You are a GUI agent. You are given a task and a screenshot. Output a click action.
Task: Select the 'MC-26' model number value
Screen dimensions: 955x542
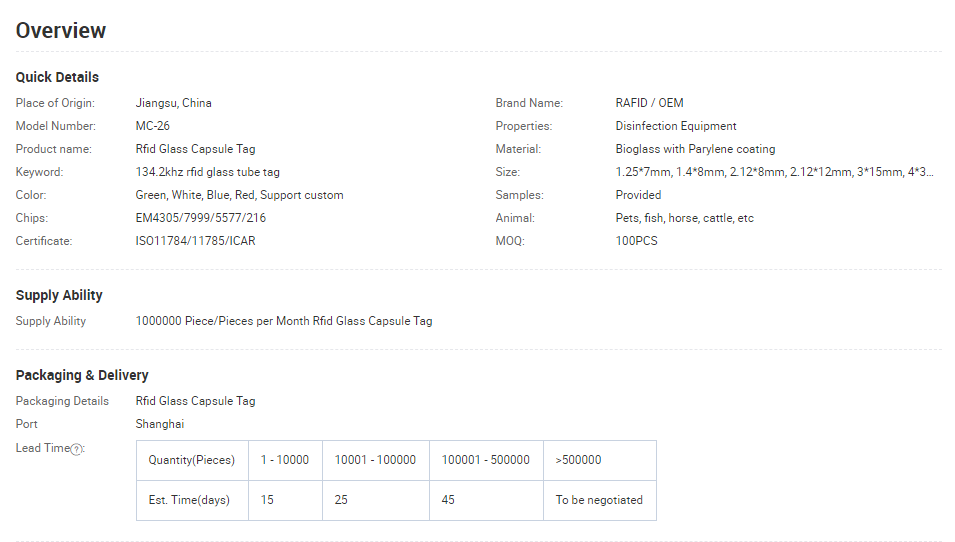(x=153, y=126)
